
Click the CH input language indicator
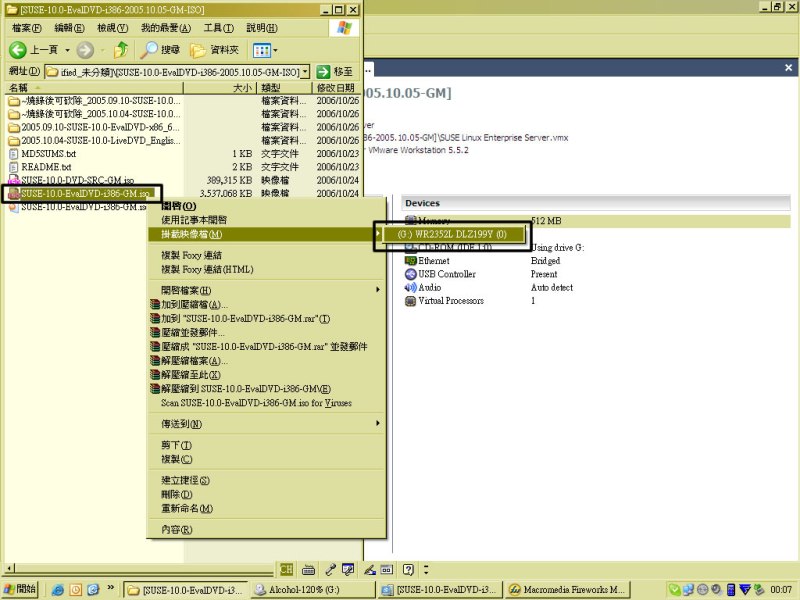point(286,569)
